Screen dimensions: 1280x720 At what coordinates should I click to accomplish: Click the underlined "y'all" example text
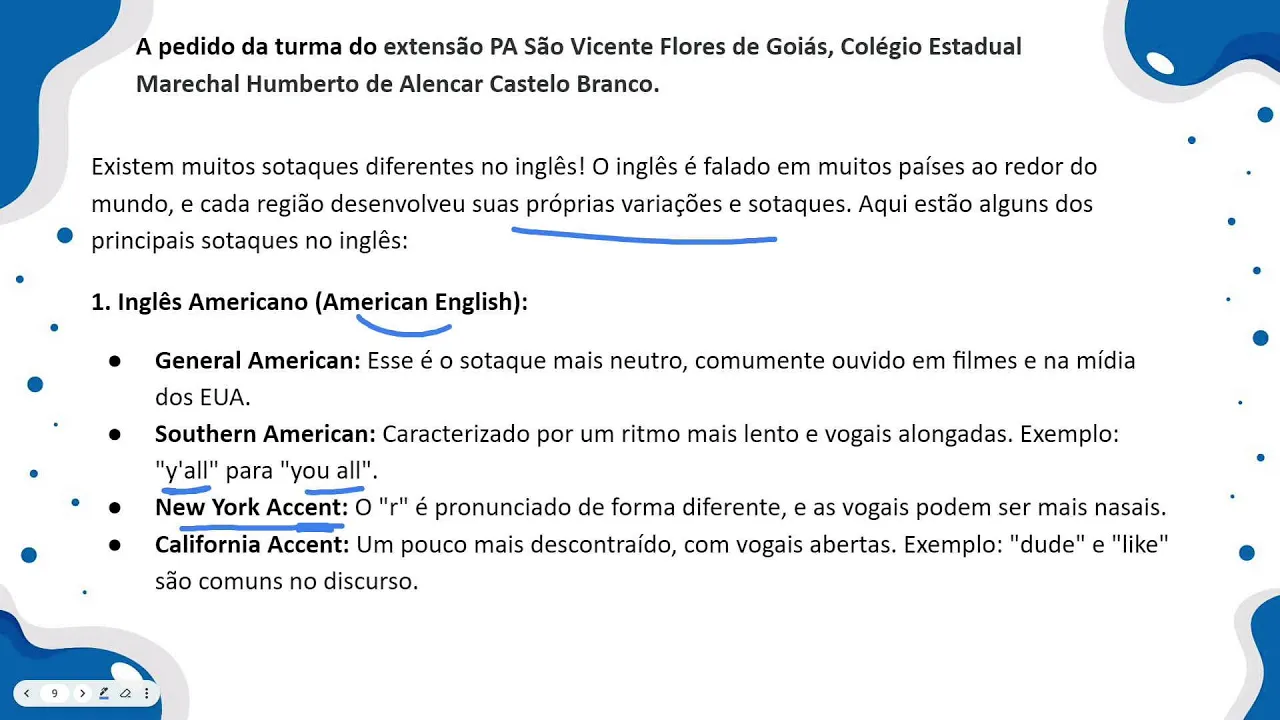click(187, 470)
